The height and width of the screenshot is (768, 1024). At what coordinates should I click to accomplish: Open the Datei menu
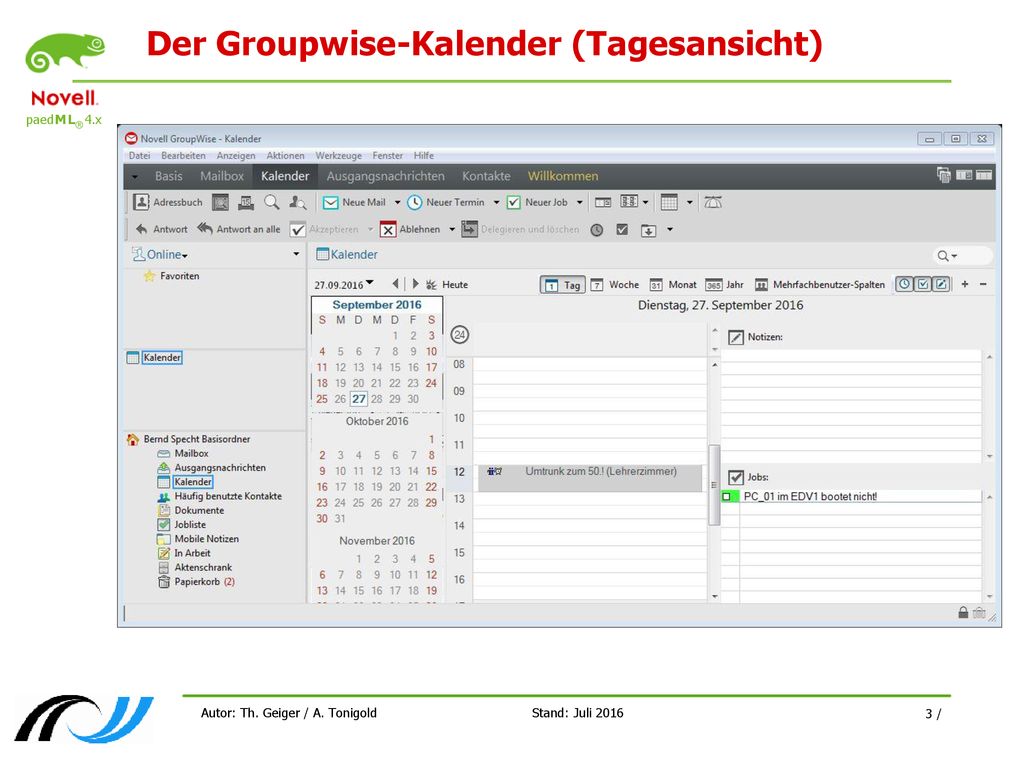139,155
